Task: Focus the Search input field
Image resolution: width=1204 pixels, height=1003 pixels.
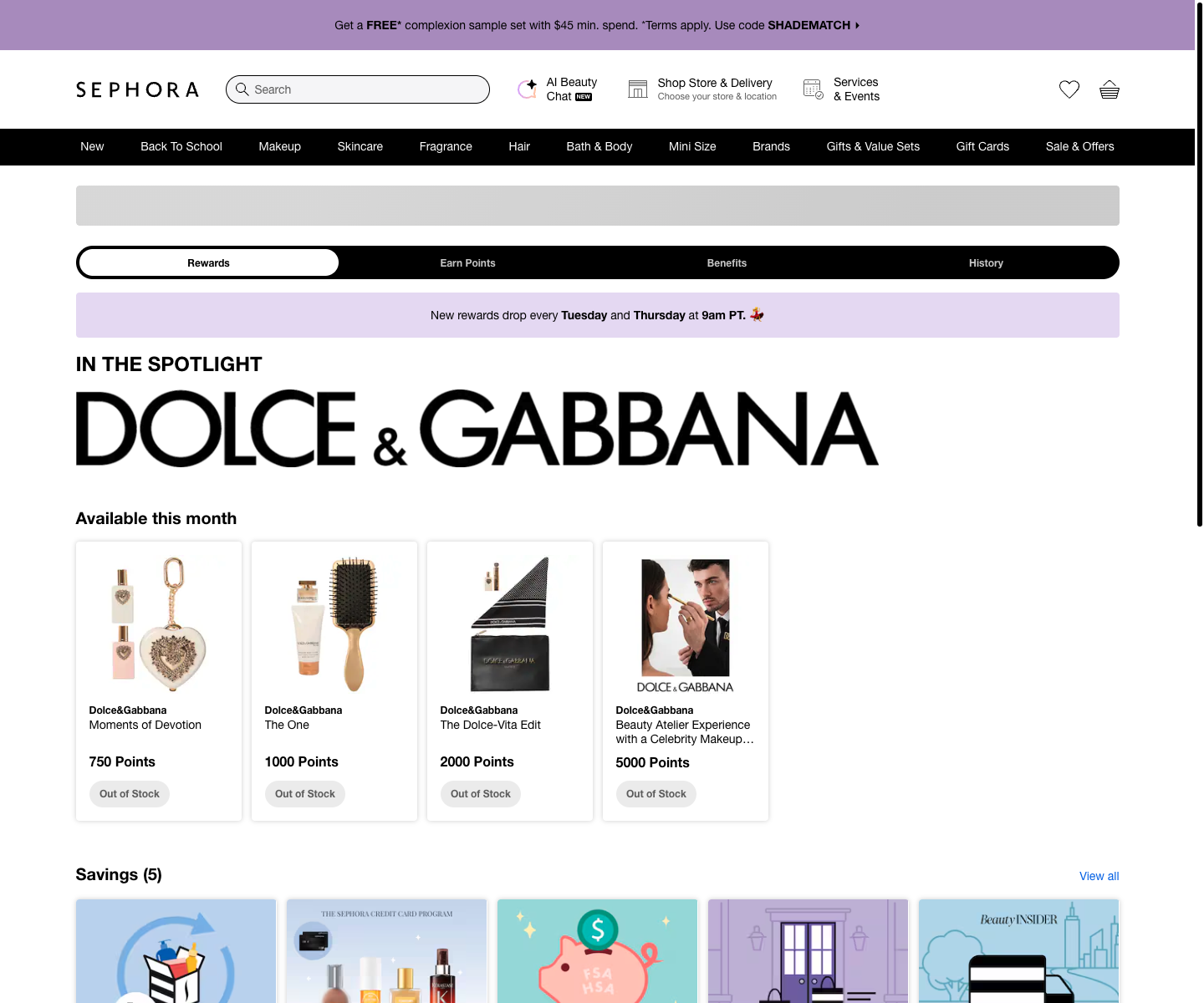Action: coord(358,89)
